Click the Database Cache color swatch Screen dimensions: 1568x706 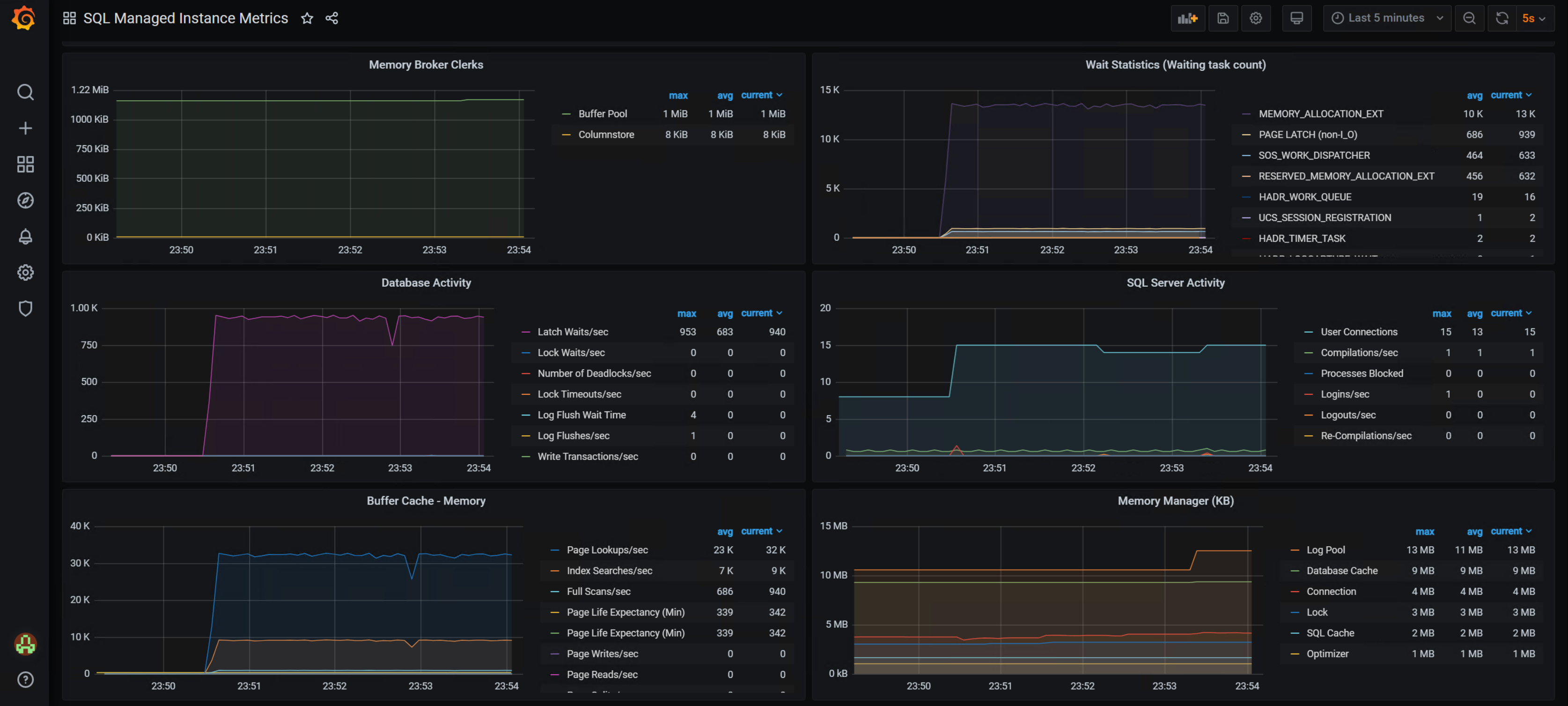coord(1294,571)
